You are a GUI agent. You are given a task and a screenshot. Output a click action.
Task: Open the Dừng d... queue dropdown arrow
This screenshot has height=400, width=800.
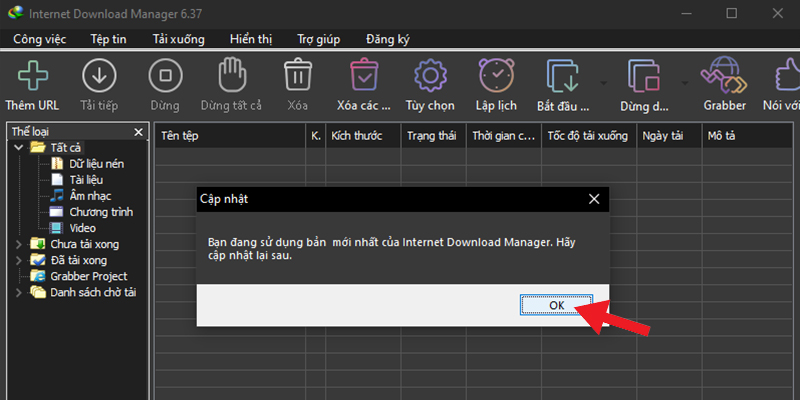(684, 83)
